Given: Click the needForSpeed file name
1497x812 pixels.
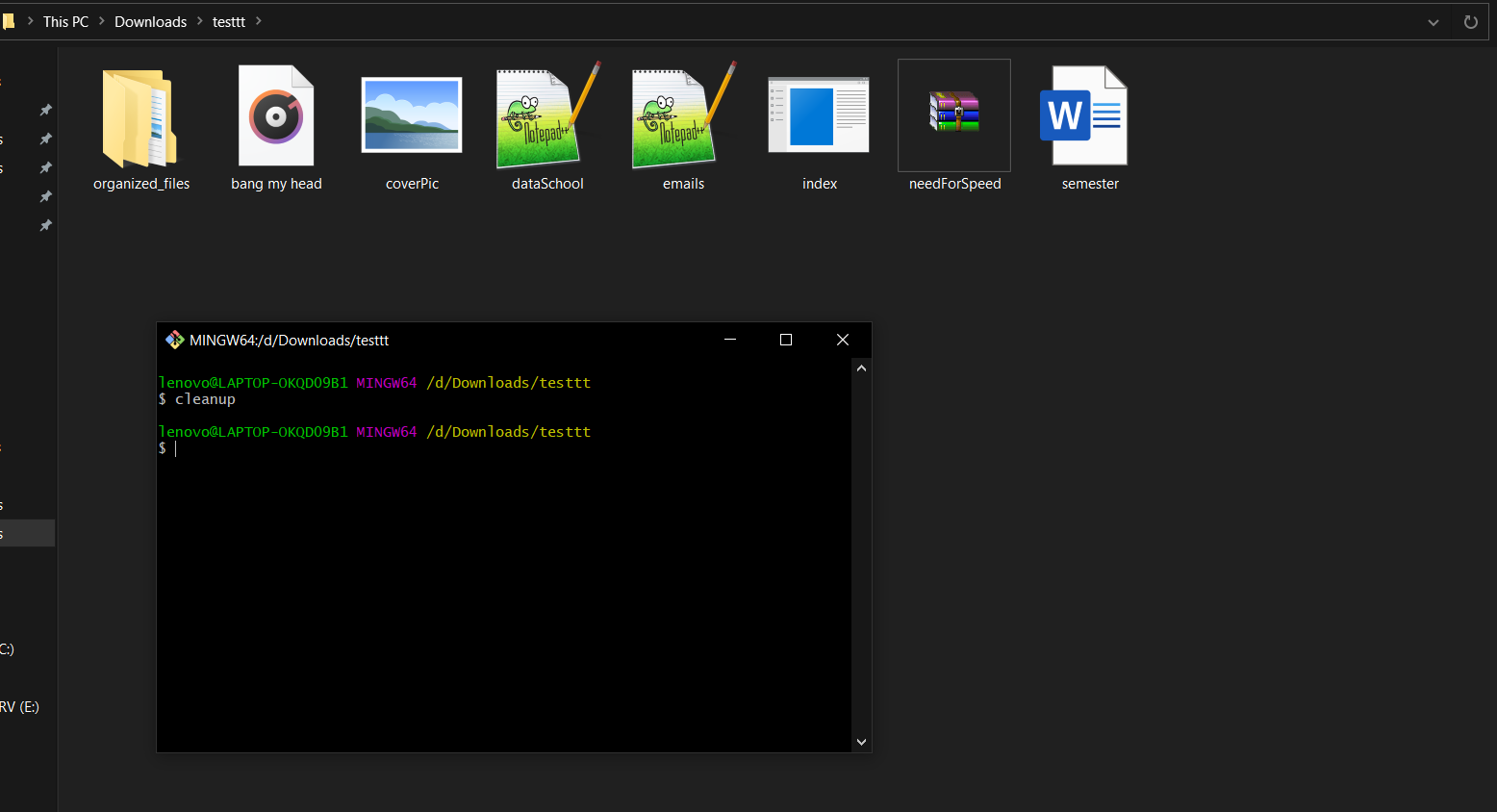Looking at the screenshot, I should pyautogui.click(x=954, y=184).
